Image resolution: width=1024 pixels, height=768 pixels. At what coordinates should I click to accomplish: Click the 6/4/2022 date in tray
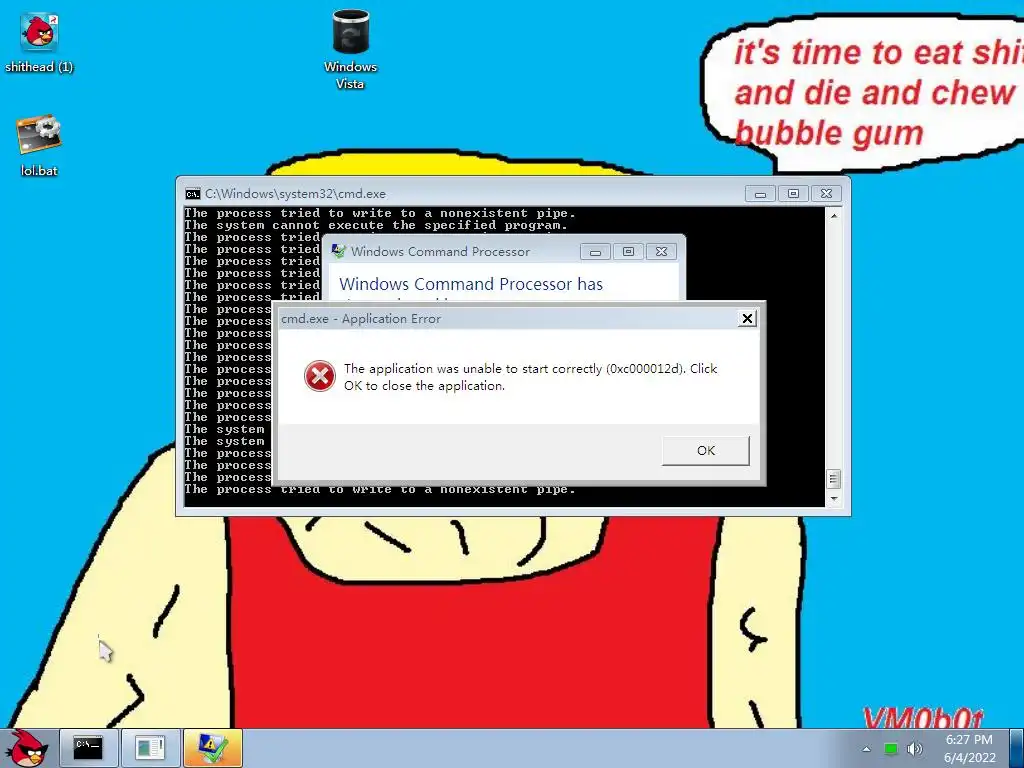tap(969, 758)
